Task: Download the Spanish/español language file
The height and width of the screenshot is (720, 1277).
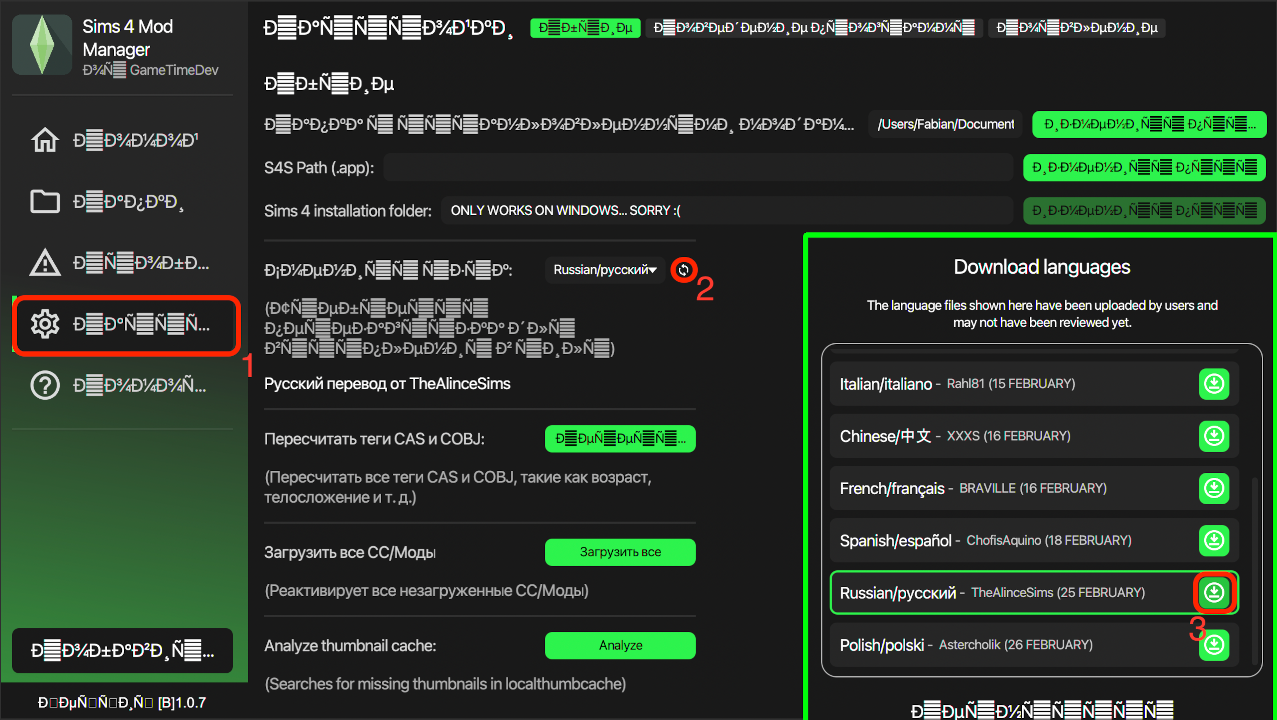Action: tap(1213, 540)
